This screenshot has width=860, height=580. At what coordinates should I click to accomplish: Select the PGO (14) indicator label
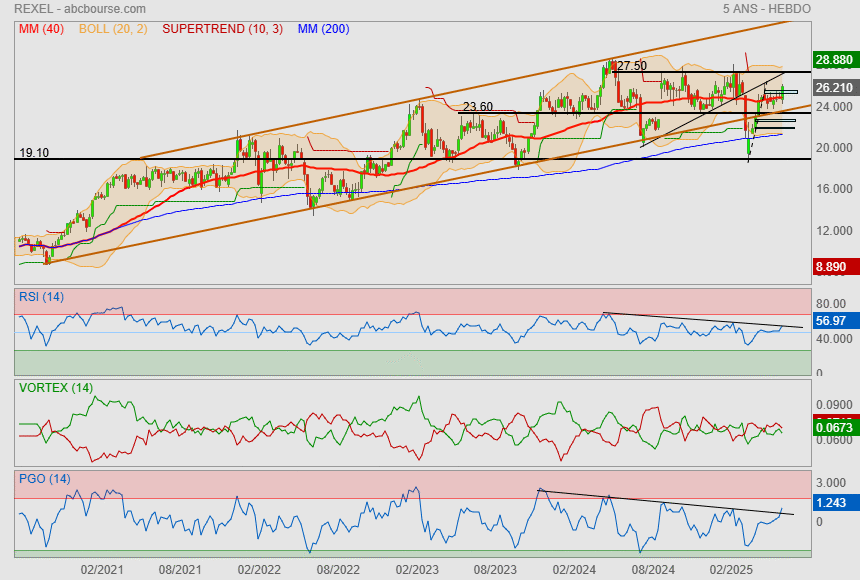(44, 479)
